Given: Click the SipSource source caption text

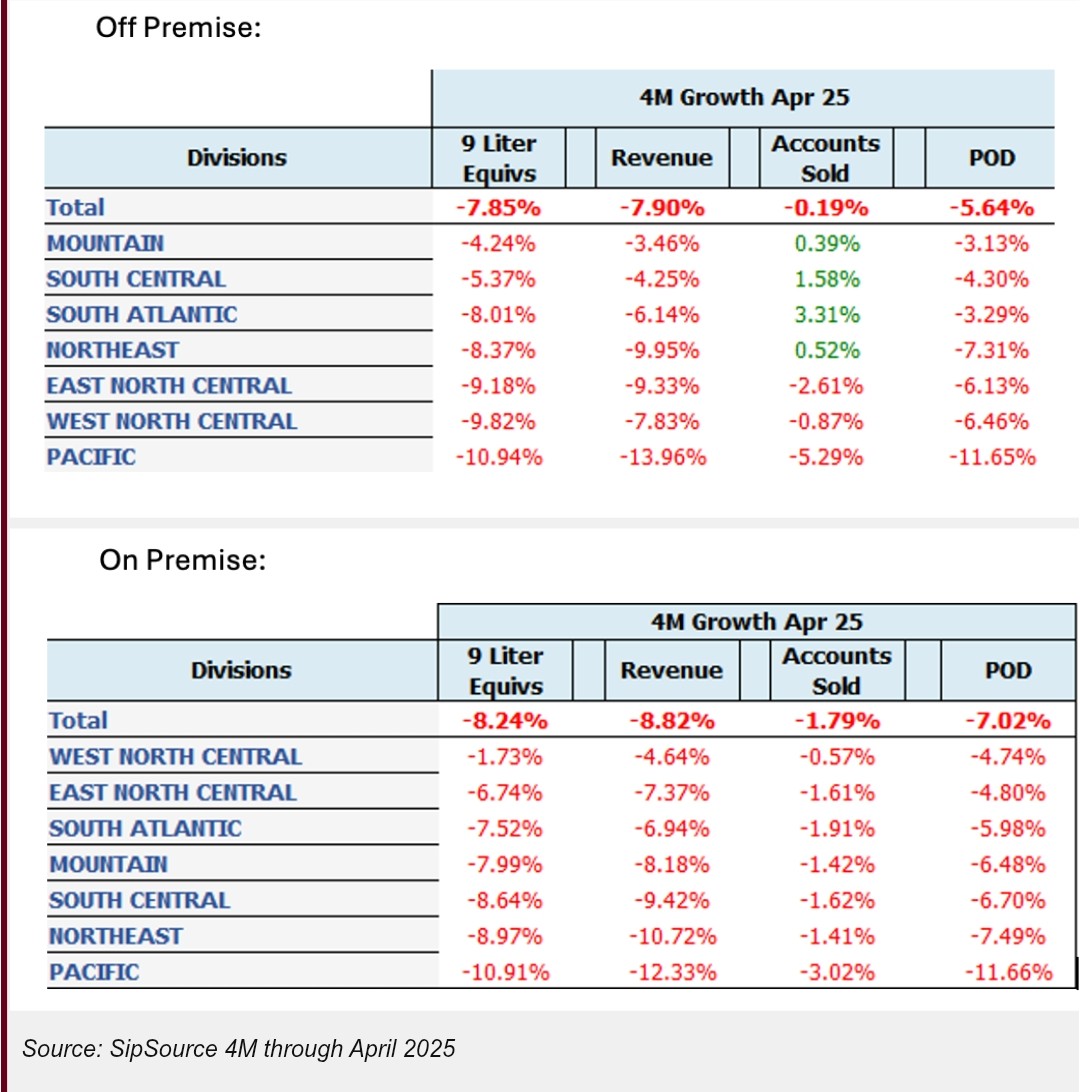Looking at the screenshot, I should [238, 1048].
